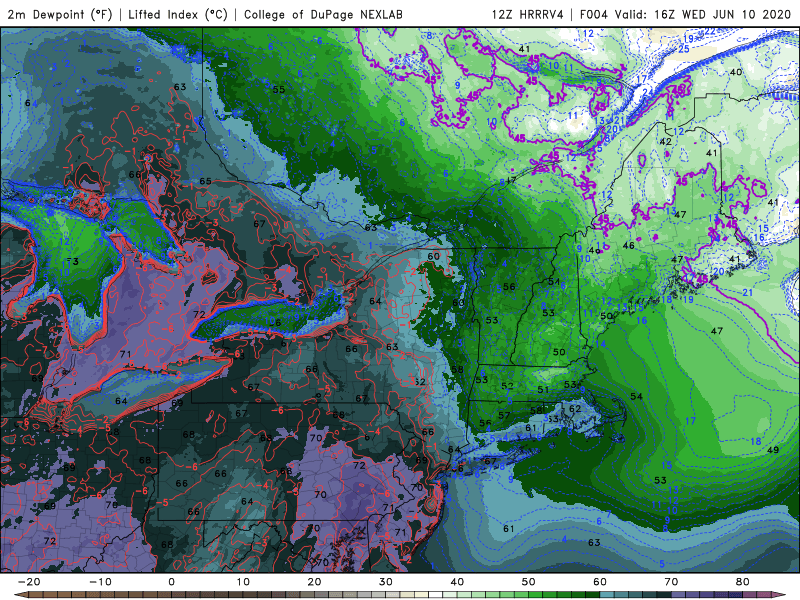Click the "20" tick label under the color scale
Viewport: 800px width, 600px height.
click(x=314, y=582)
